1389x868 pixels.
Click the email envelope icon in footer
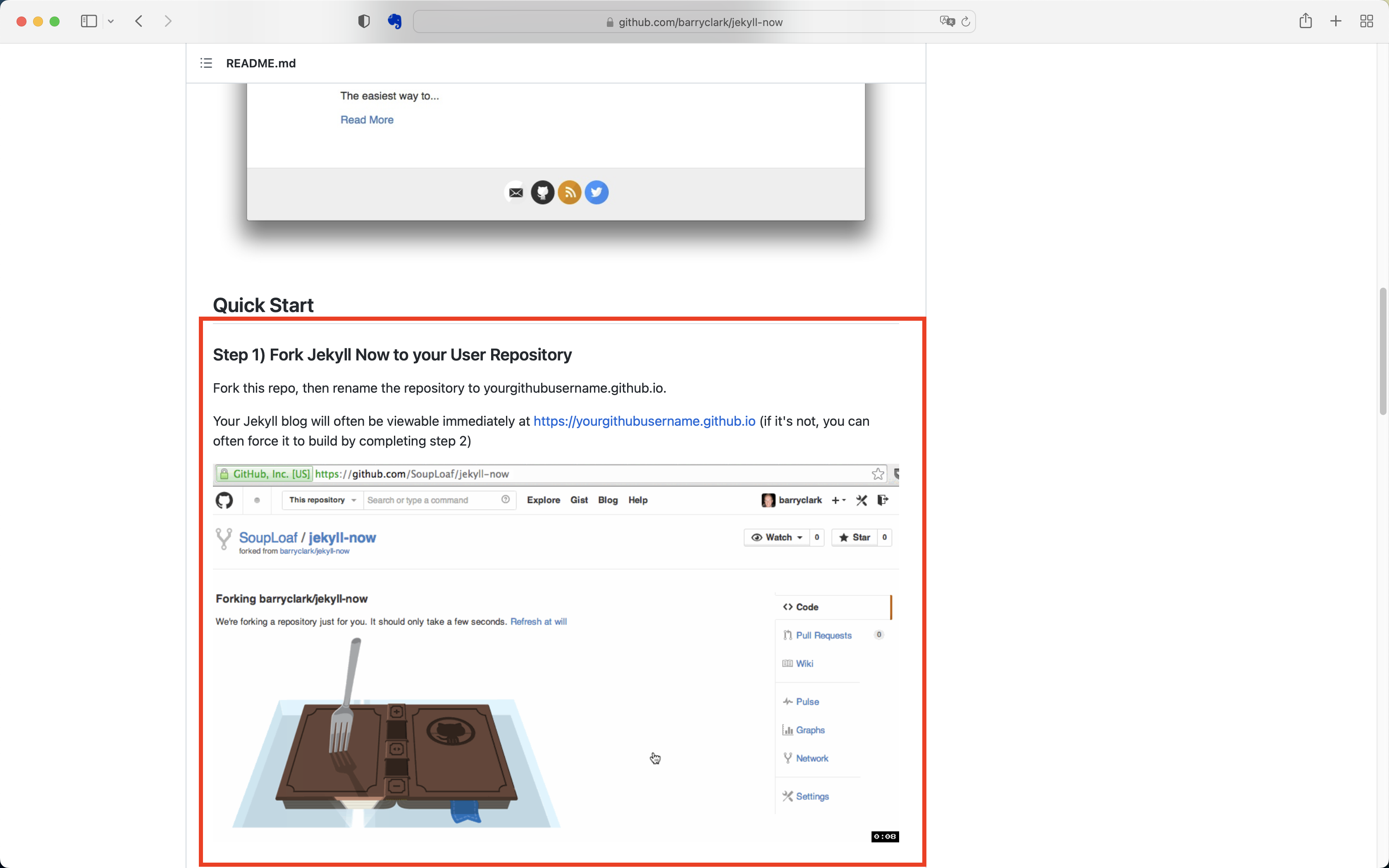tap(516, 192)
